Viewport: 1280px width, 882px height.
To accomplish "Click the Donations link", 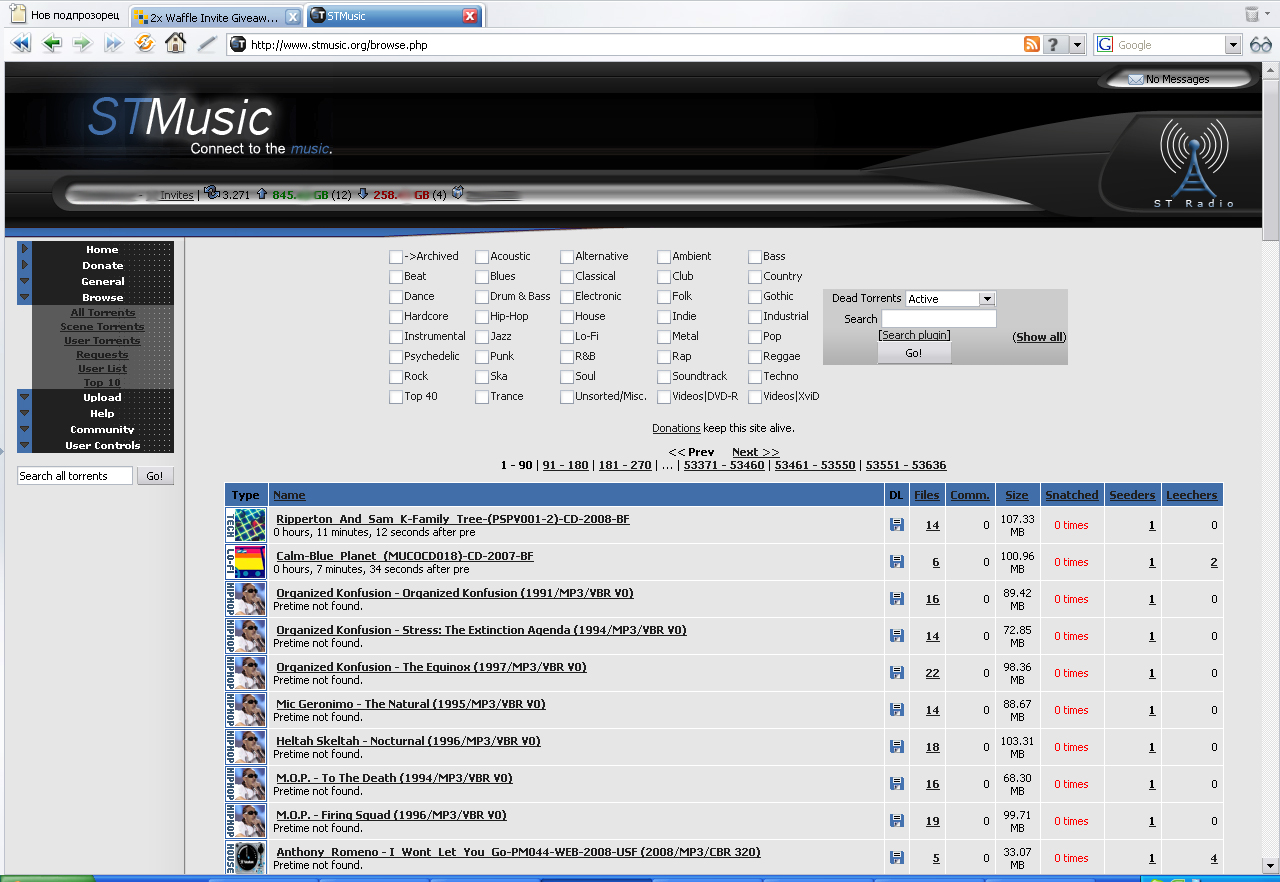I will tap(676, 428).
